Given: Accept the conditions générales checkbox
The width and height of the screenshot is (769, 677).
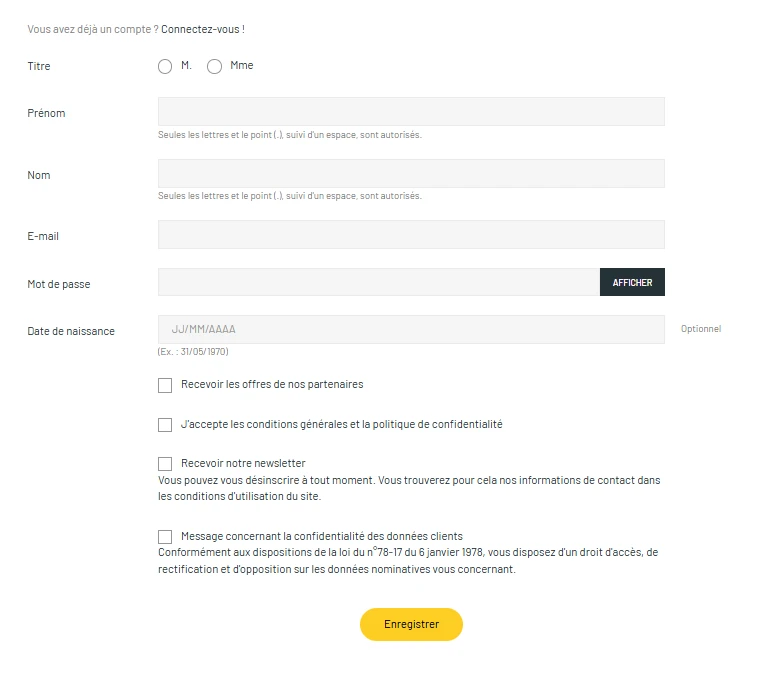Looking at the screenshot, I should (165, 425).
